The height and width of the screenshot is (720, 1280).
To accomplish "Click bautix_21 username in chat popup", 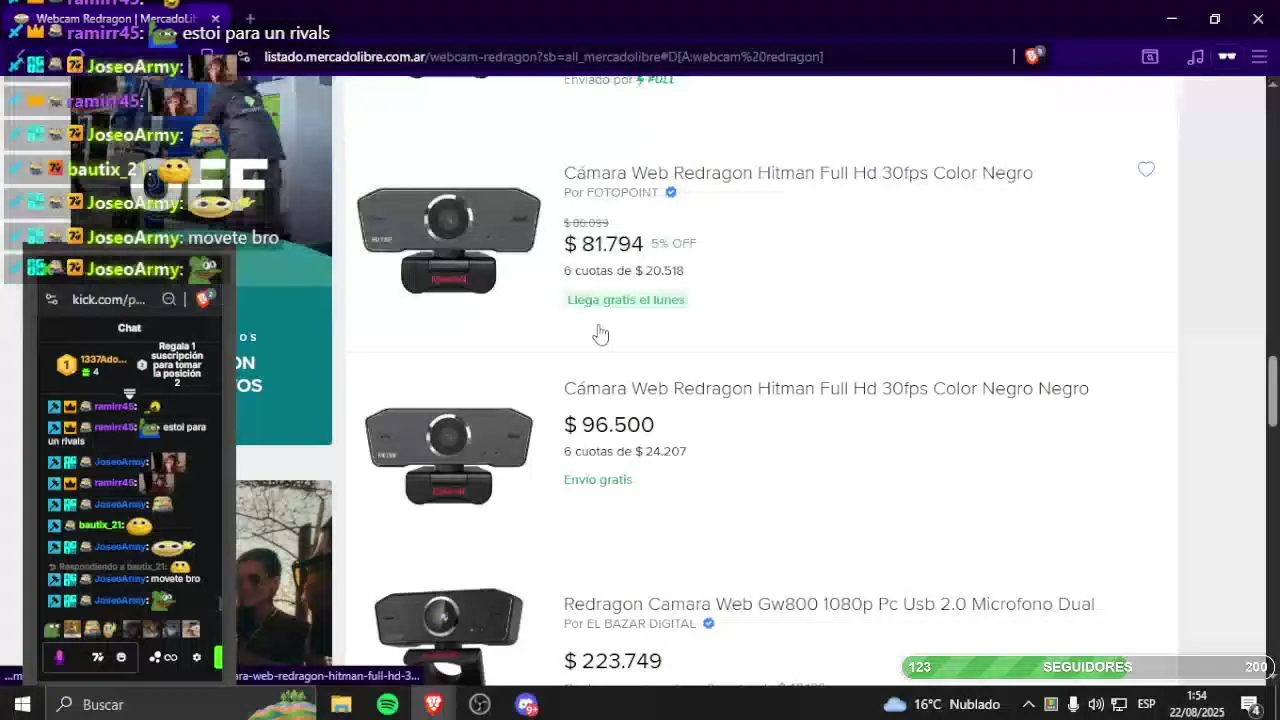I will click(101, 525).
